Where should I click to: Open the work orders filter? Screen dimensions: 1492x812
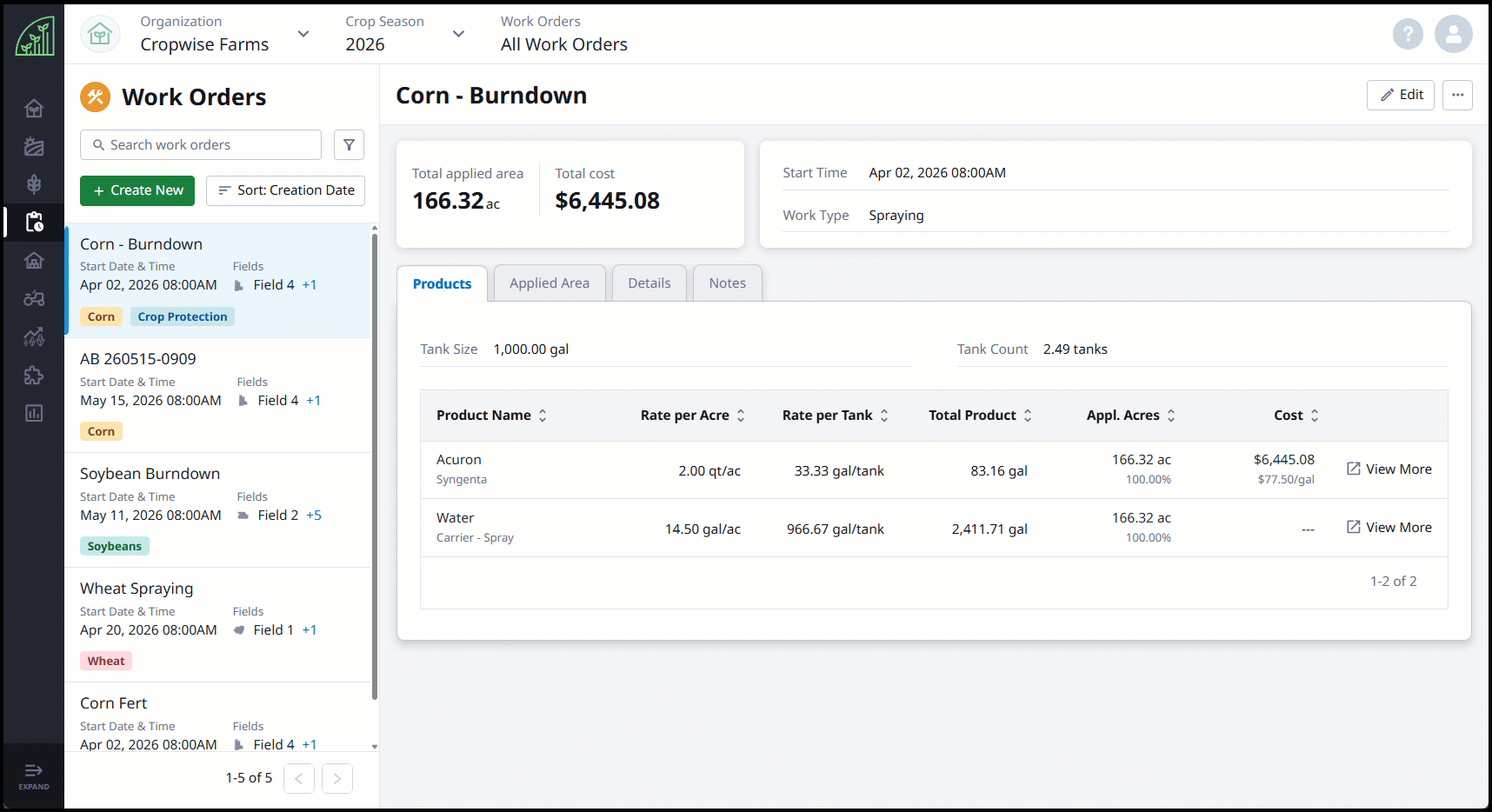(349, 145)
